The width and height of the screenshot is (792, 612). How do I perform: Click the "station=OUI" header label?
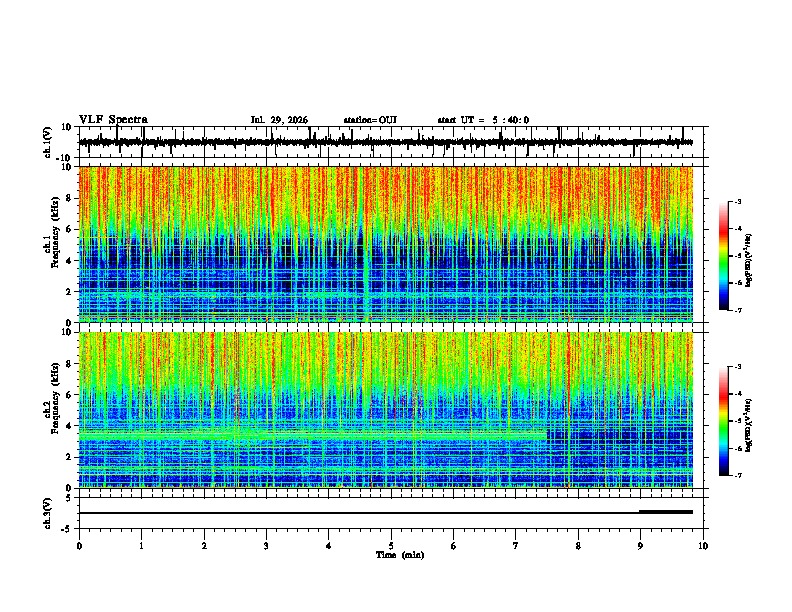370,120
